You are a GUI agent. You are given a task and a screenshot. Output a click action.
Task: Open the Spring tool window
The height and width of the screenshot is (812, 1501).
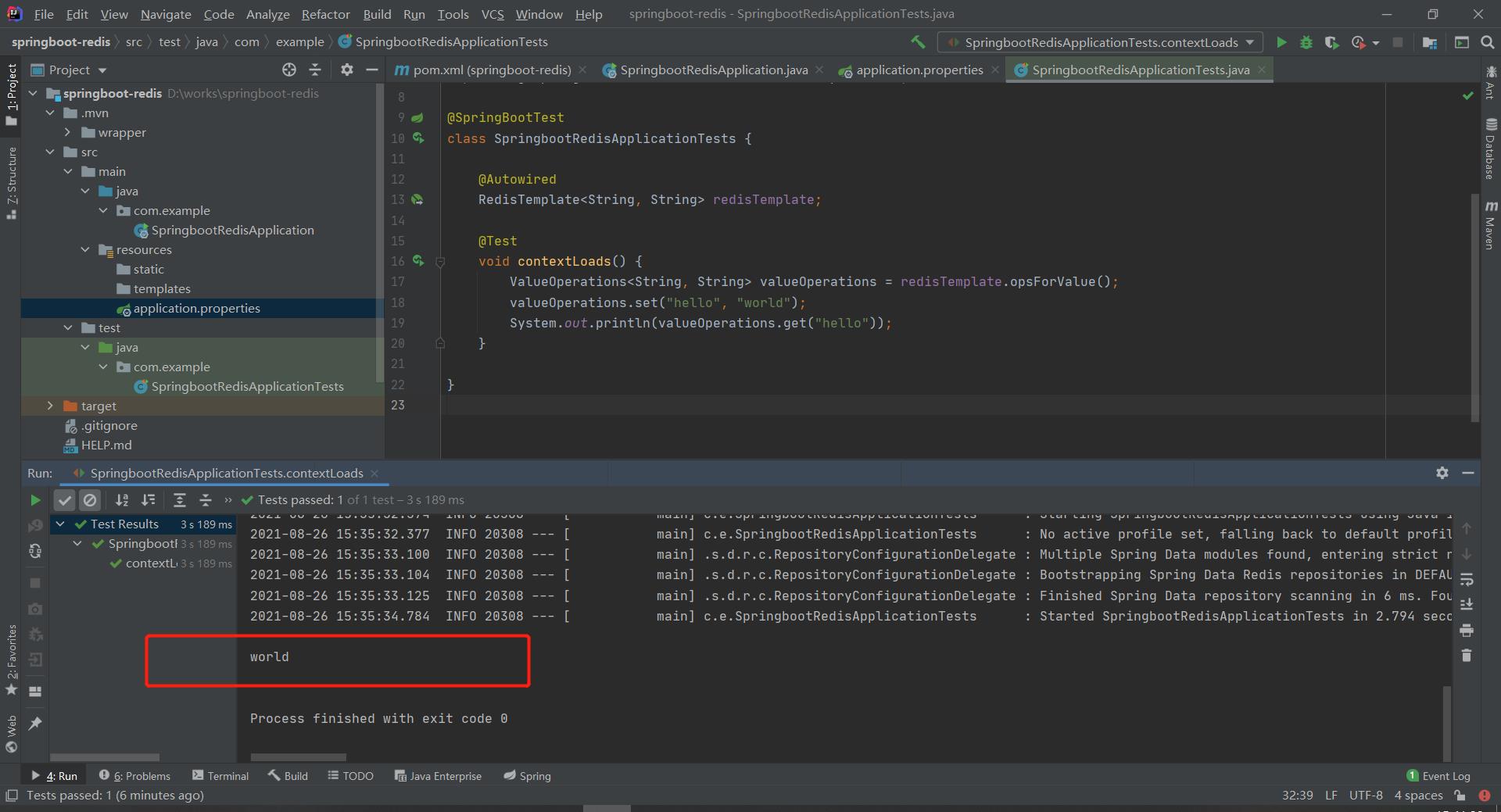coord(528,776)
